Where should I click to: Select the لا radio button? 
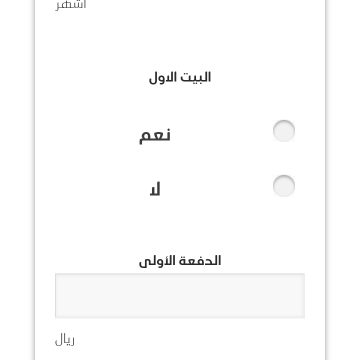tap(284, 186)
